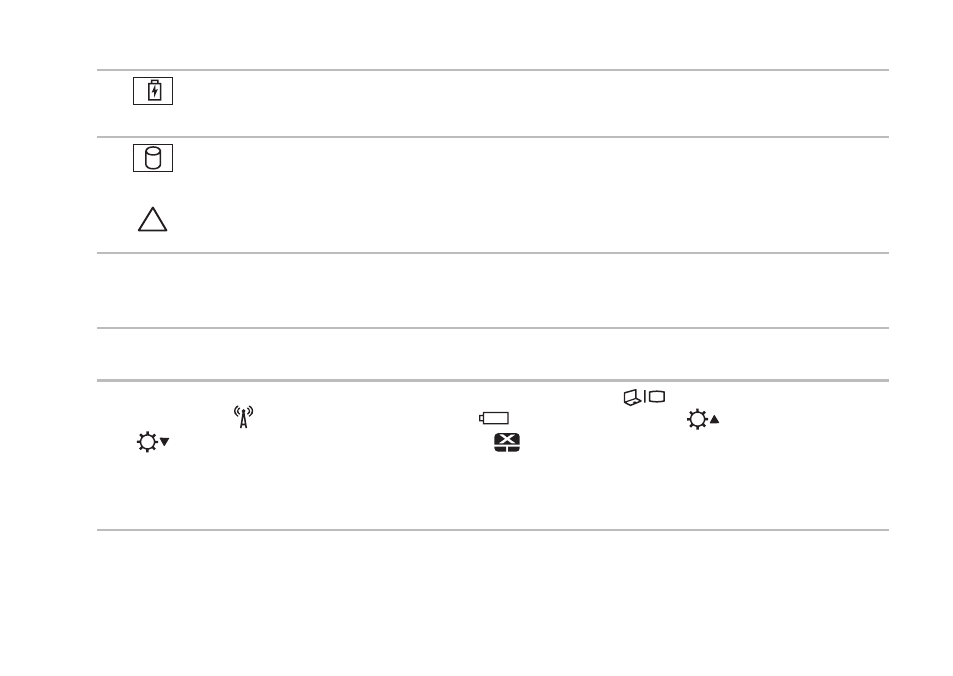Click the horizontal battery outline icon
The image size is (953, 676).
[494, 418]
